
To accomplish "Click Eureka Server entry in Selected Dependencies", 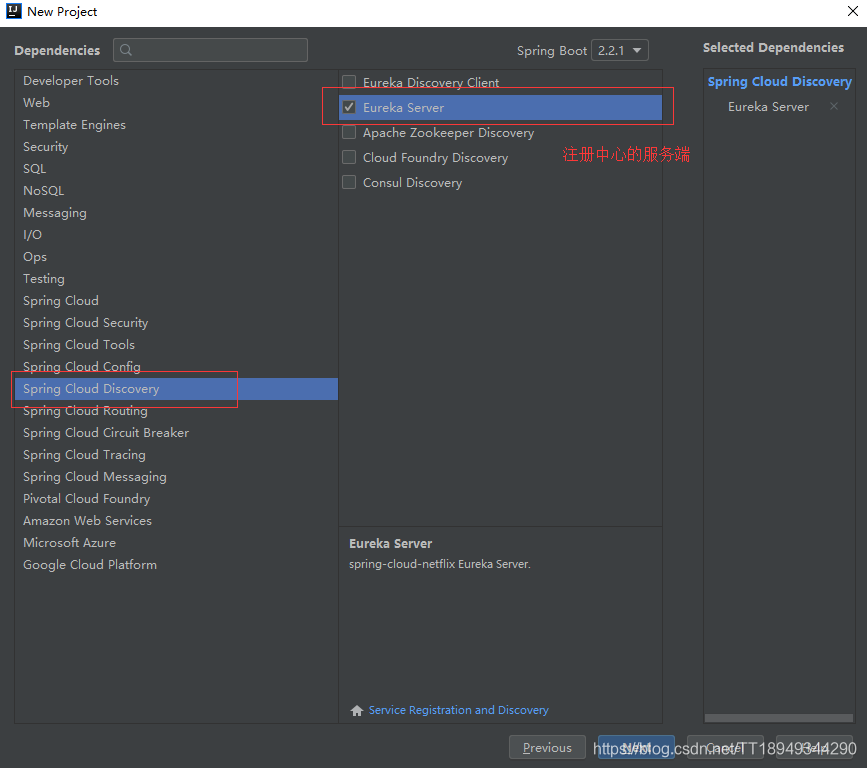I will click(x=768, y=107).
